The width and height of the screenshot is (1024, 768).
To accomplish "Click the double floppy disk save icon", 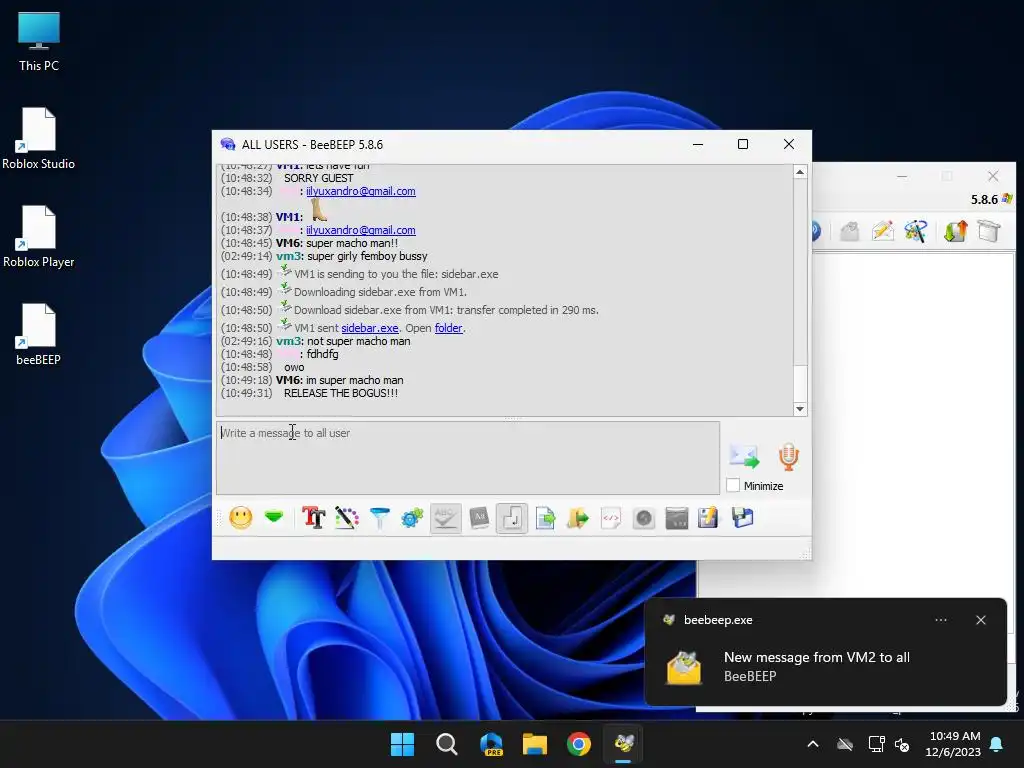I will pyautogui.click(x=743, y=517).
